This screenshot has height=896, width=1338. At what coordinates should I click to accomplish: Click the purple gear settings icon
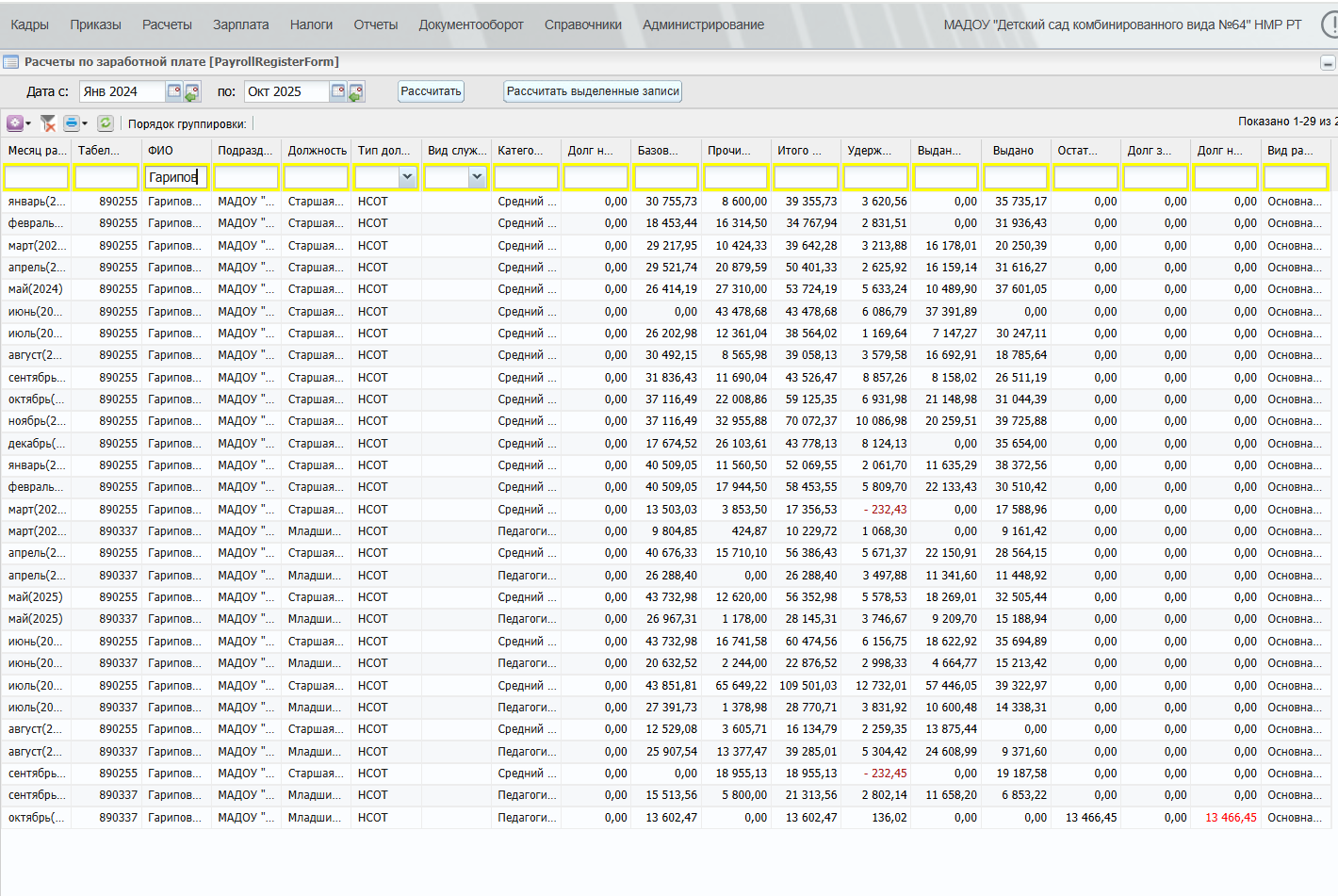15,123
